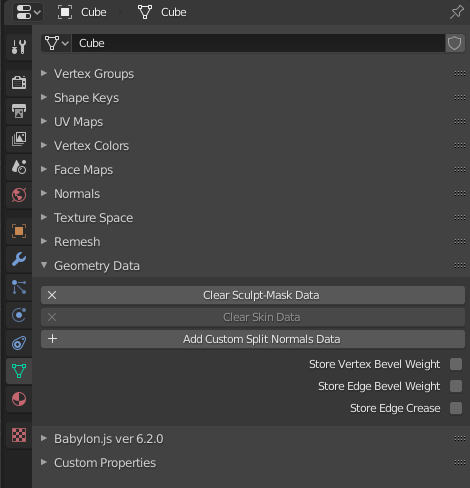Click the Custom Properties panel drag grip
The height and width of the screenshot is (488, 470).
[x=460, y=463]
